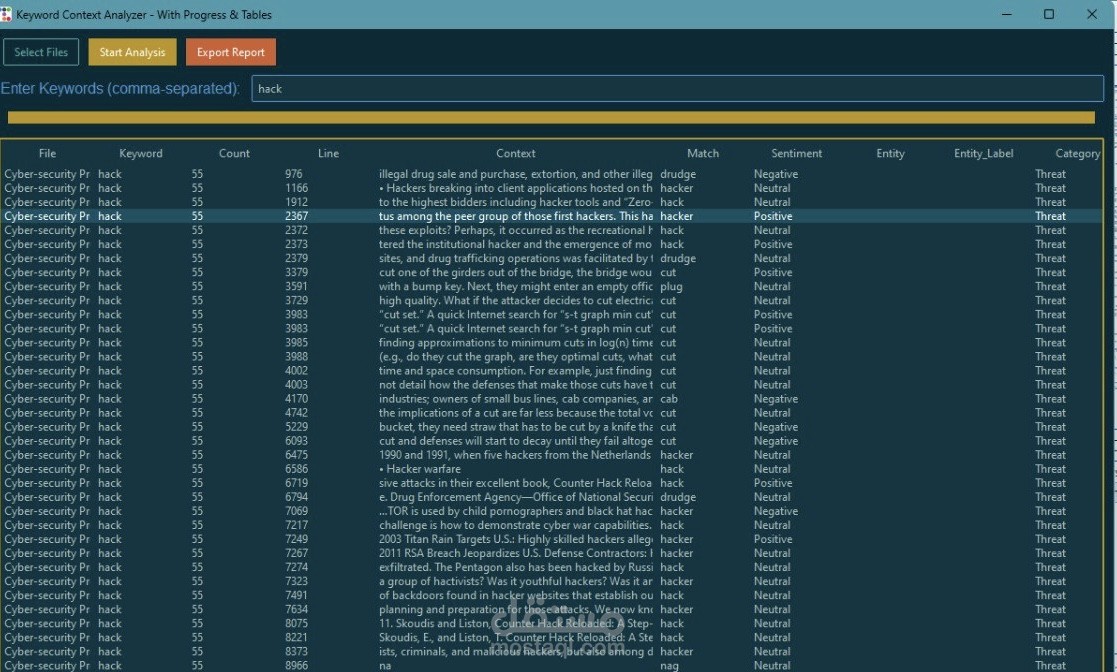The image size is (1117, 672).
Task: Click the match cell 'nag'
Action: click(x=669, y=666)
